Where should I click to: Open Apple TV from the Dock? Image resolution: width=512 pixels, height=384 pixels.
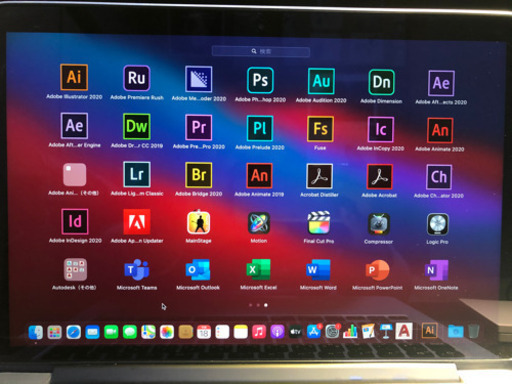click(295, 332)
